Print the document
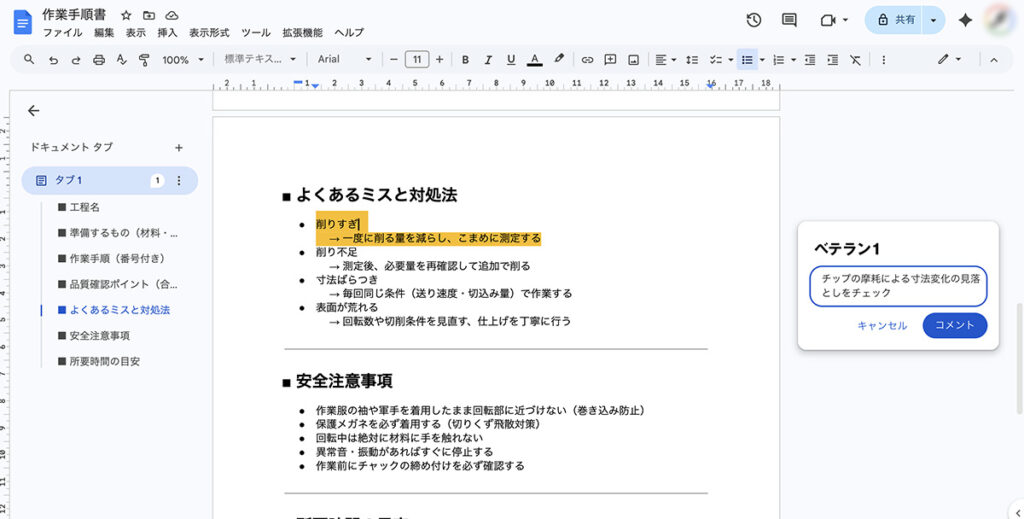Screen dimensions: 1024x519 coord(99,59)
